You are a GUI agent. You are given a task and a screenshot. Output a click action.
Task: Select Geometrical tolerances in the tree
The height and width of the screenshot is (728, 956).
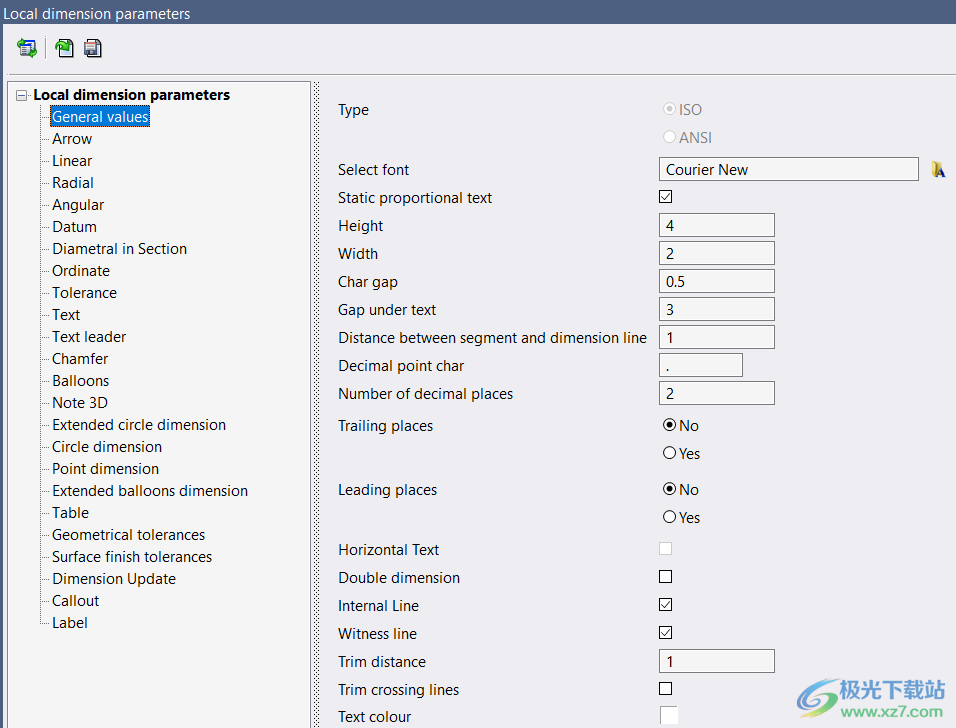(x=129, y=534)
